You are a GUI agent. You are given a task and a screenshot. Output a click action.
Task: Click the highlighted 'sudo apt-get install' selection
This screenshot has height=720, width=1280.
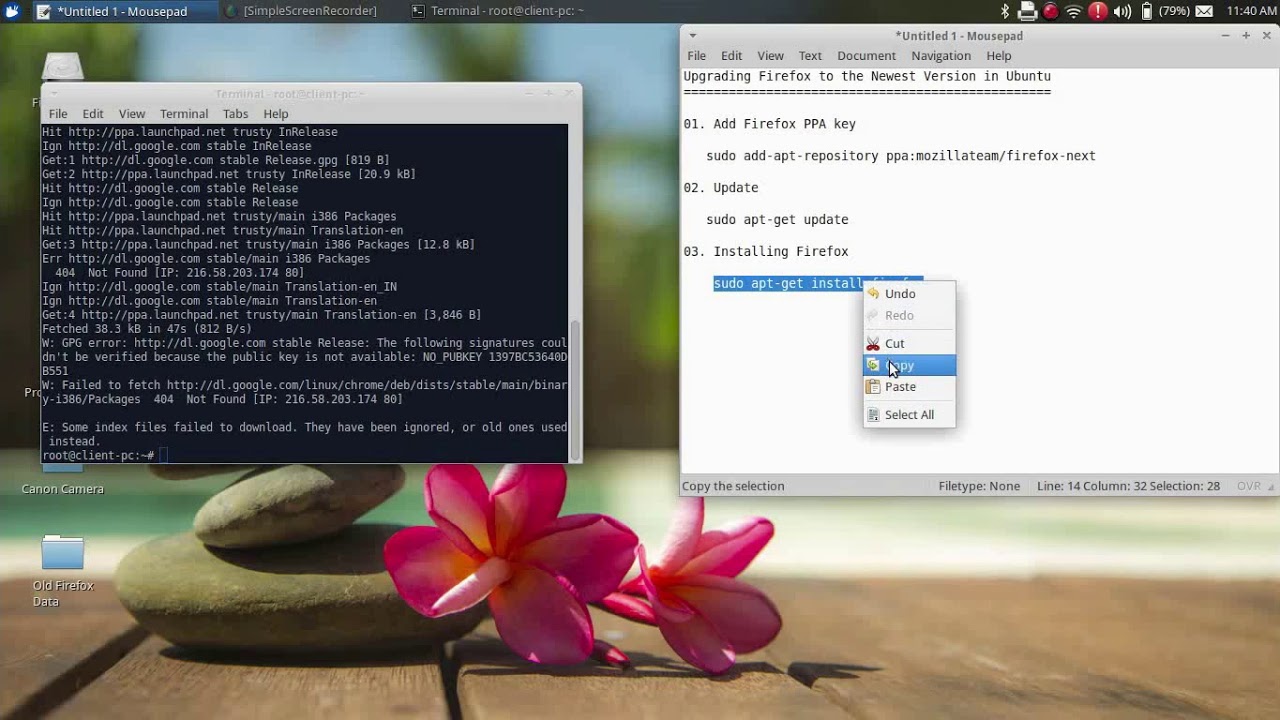pyautogui.click(x=788, y=284)
